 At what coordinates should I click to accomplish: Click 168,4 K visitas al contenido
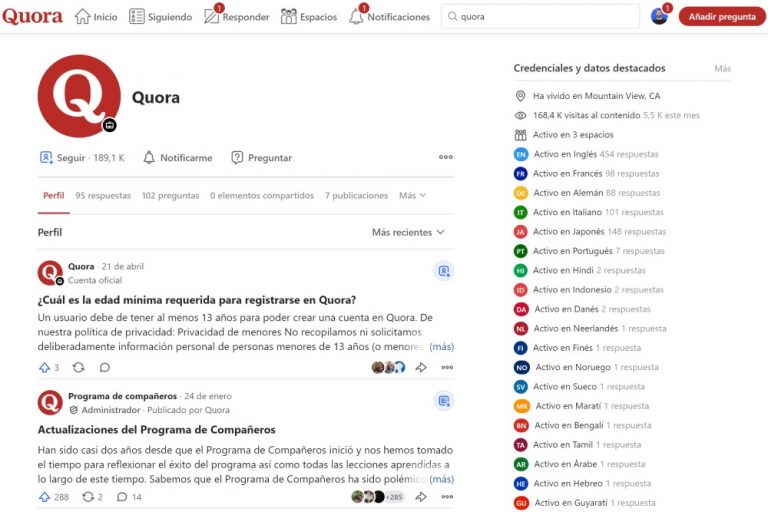[x=586, y=115]
